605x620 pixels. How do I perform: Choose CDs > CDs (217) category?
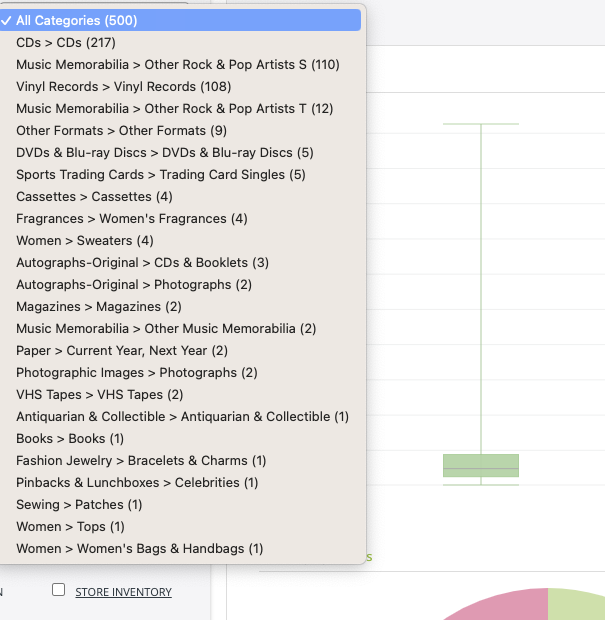pos(180,43)
